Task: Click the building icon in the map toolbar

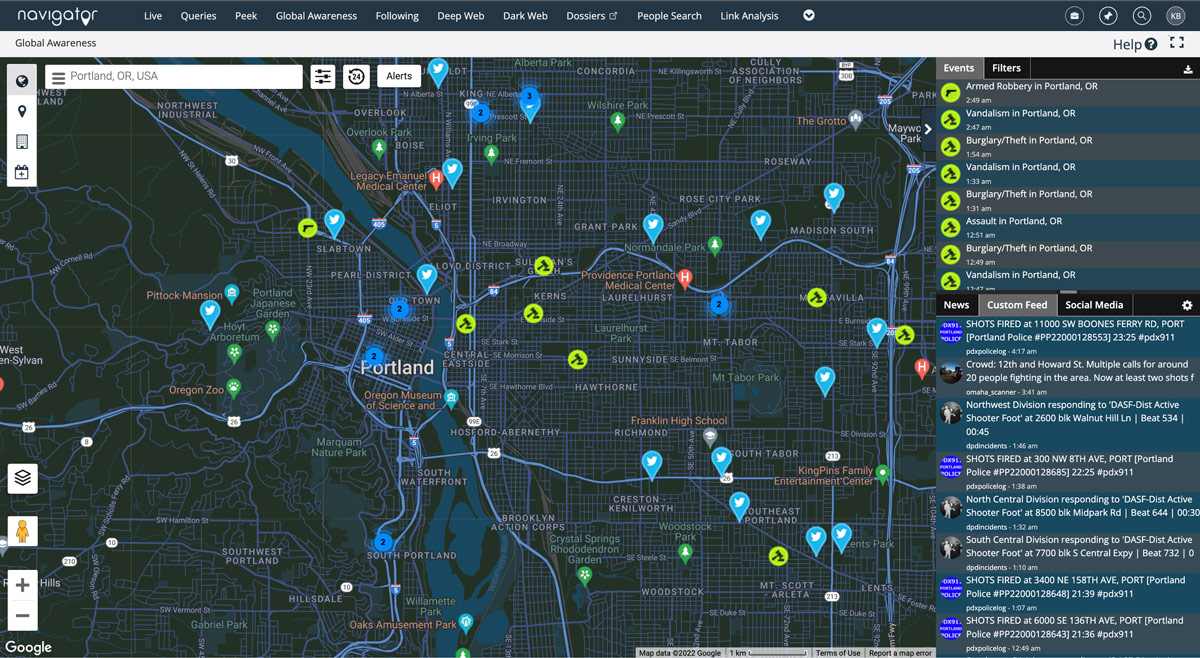Action: (x=22, y=142)
